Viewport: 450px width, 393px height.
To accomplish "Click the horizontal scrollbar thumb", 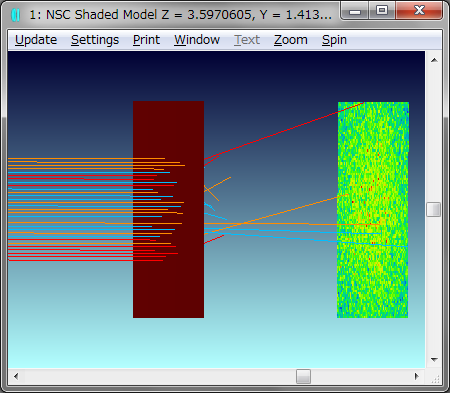I will tap(303, 377).
